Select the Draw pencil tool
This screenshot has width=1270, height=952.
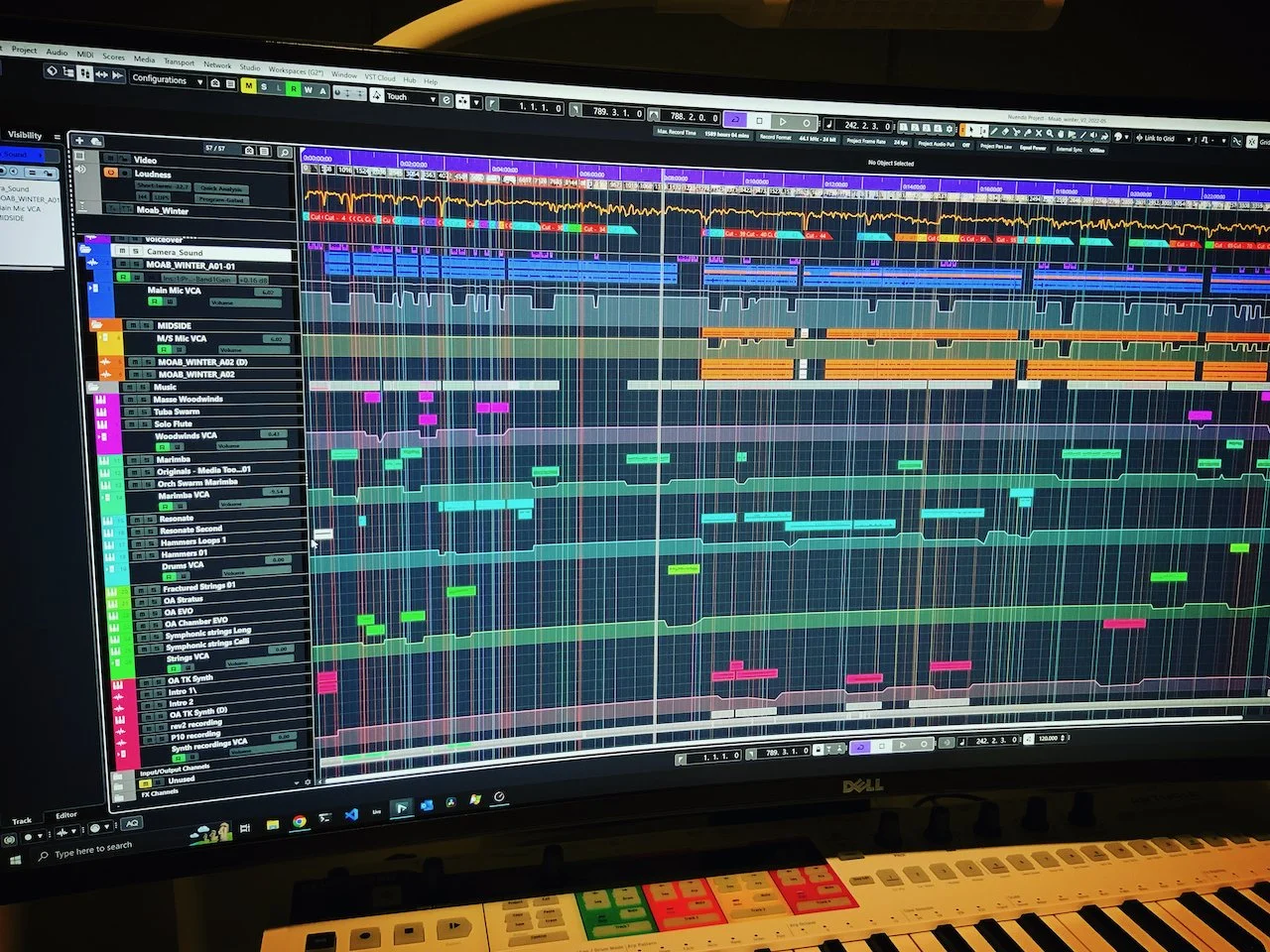point(993,131)
